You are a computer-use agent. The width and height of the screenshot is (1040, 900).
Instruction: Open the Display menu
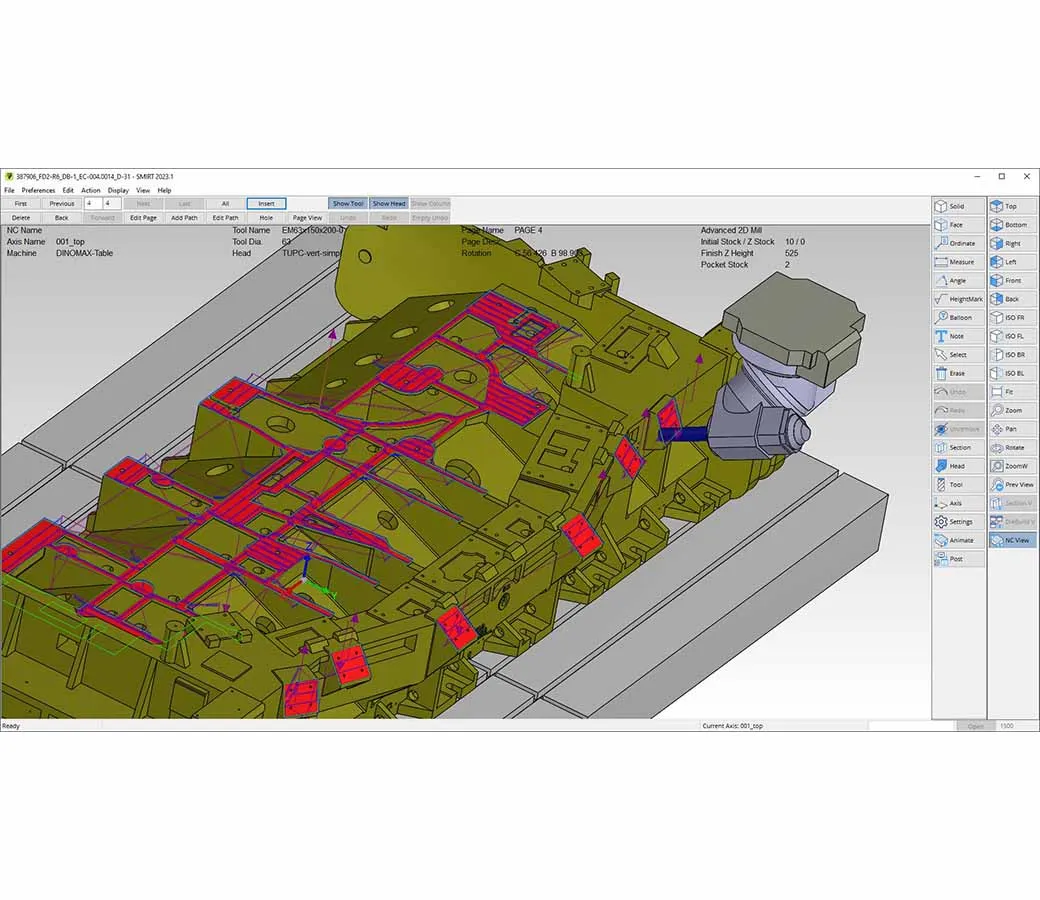click(118, 190)
